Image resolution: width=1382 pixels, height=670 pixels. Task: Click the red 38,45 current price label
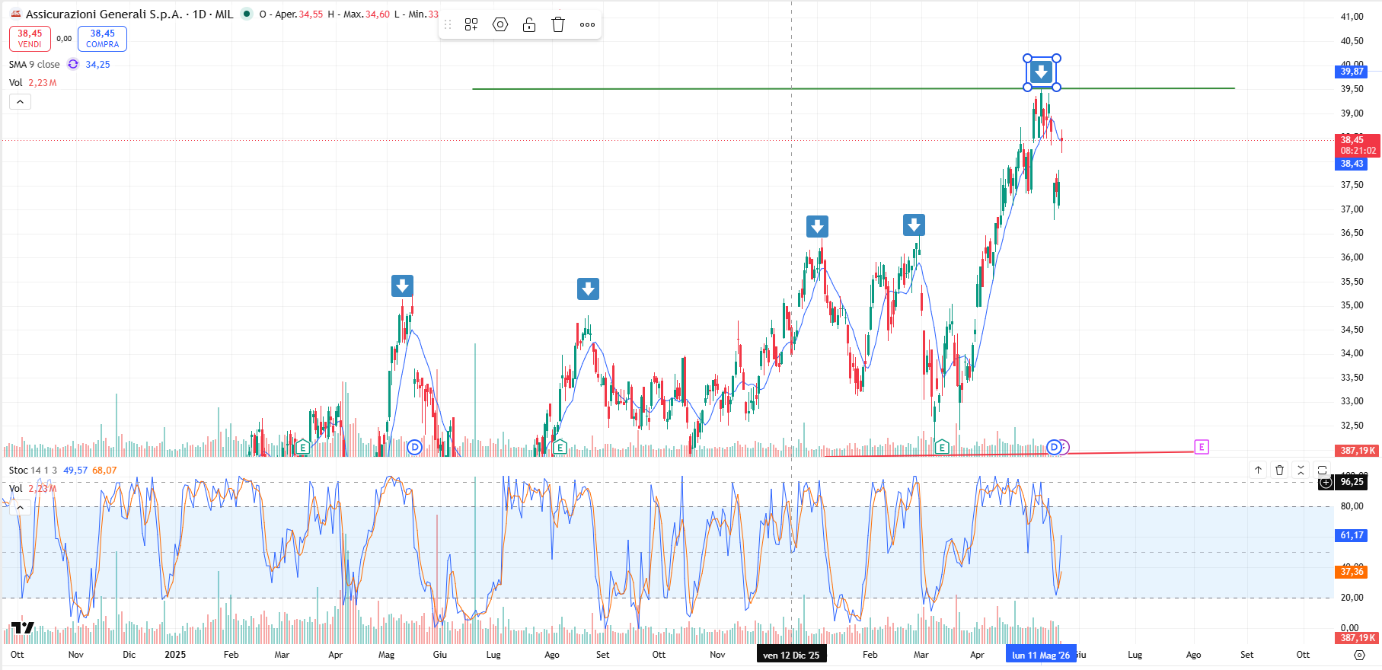pyautogui.click(x=1358, y=145)
